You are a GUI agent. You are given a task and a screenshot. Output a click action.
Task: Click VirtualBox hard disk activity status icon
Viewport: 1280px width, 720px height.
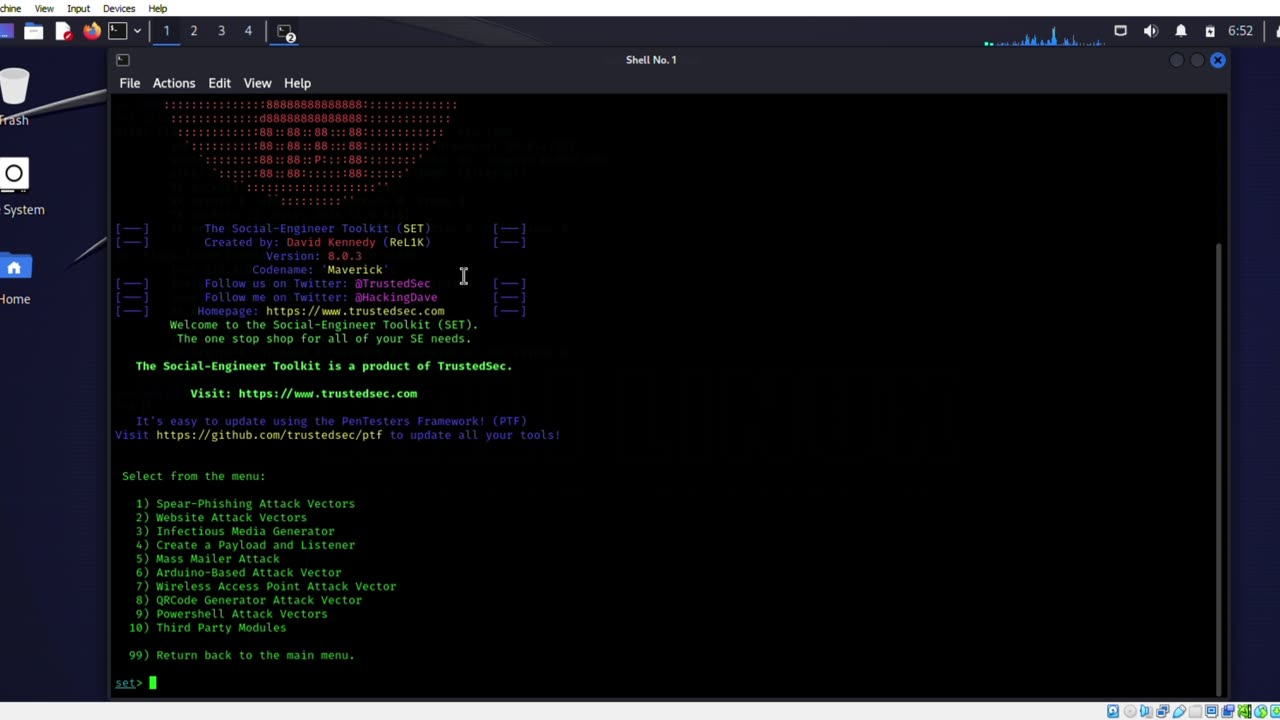point(1113,711)
